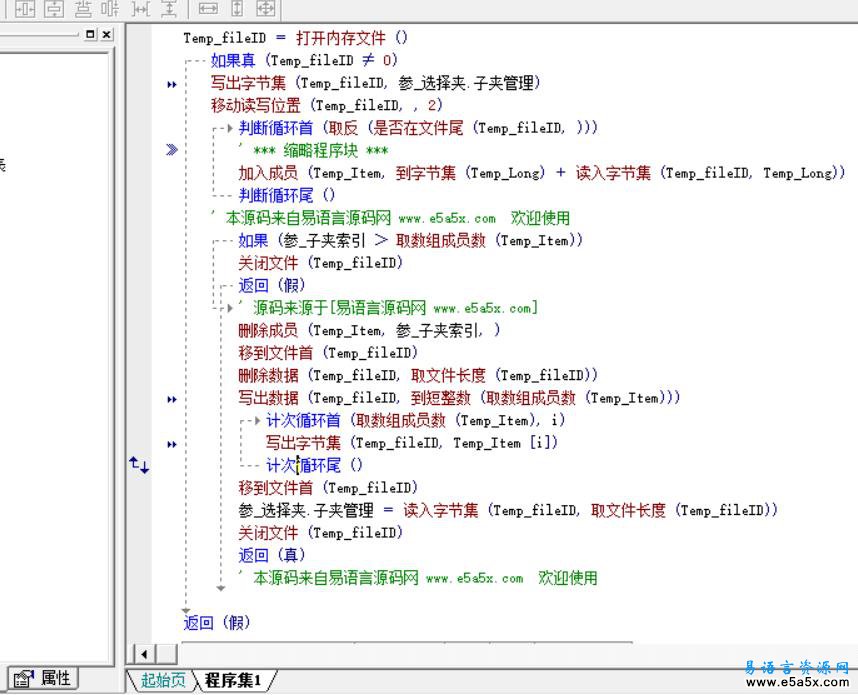Switch to the 起始页 tab
858x695 pixels.
(162, 680)
